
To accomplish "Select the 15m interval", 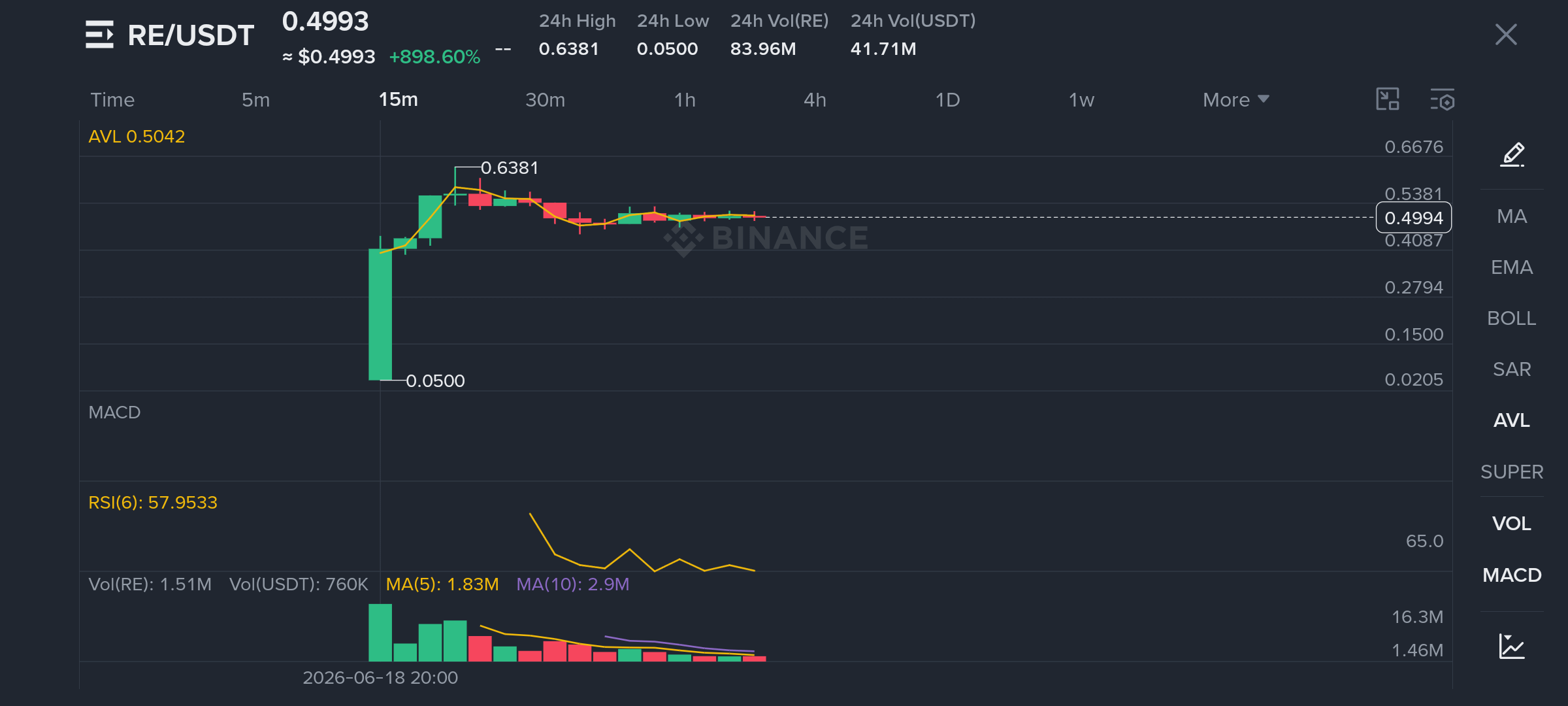I will (399, 99).
